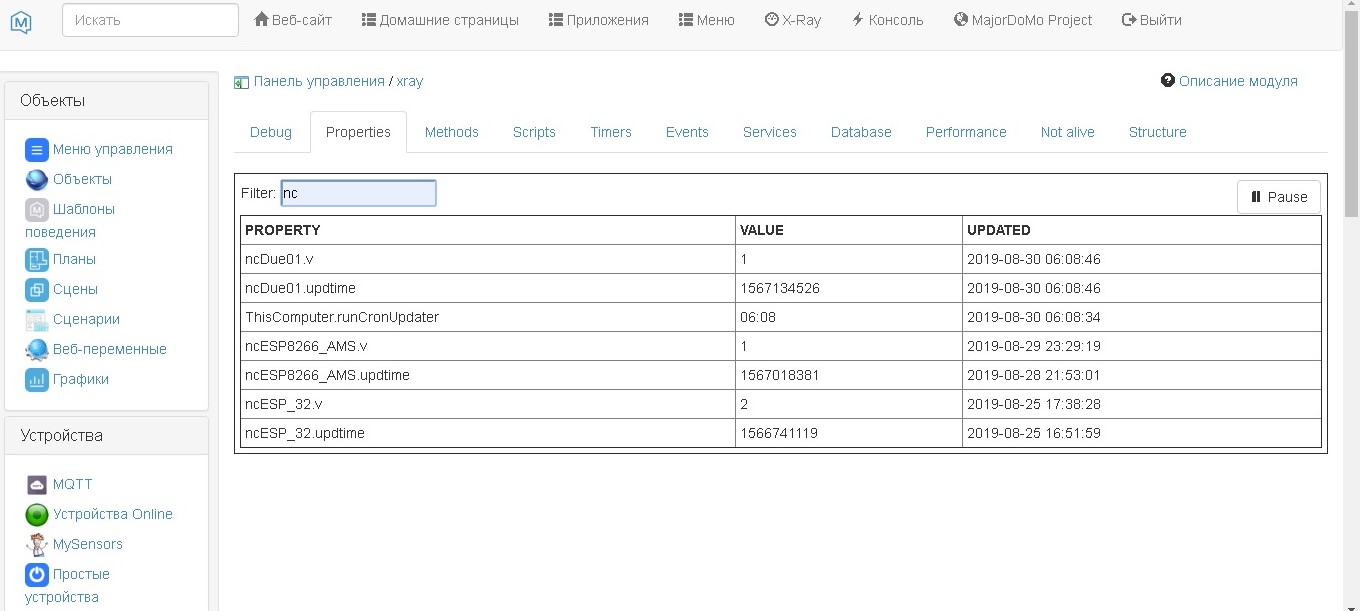Click the Сцены icon
Viewport: 1360px width, 611px height.
37,290
